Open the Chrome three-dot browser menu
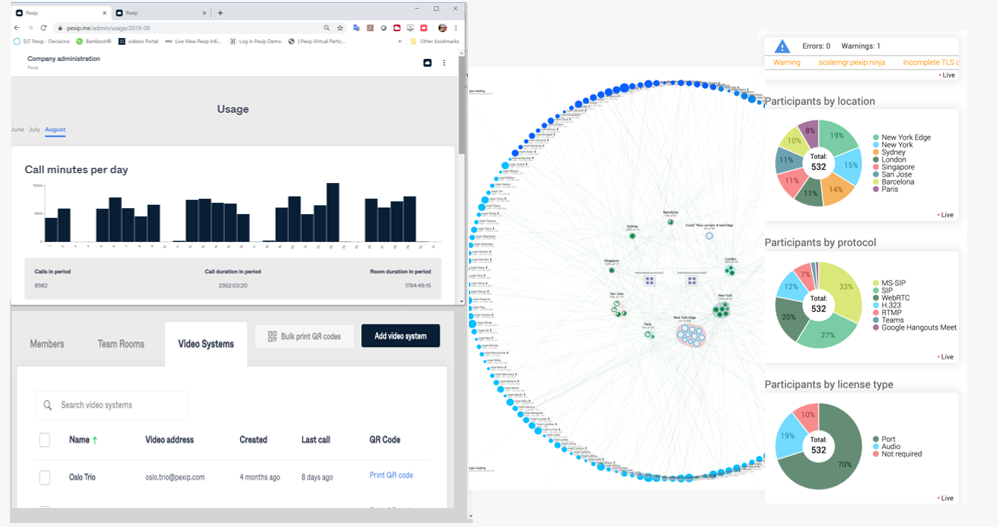 click(456, 28)
